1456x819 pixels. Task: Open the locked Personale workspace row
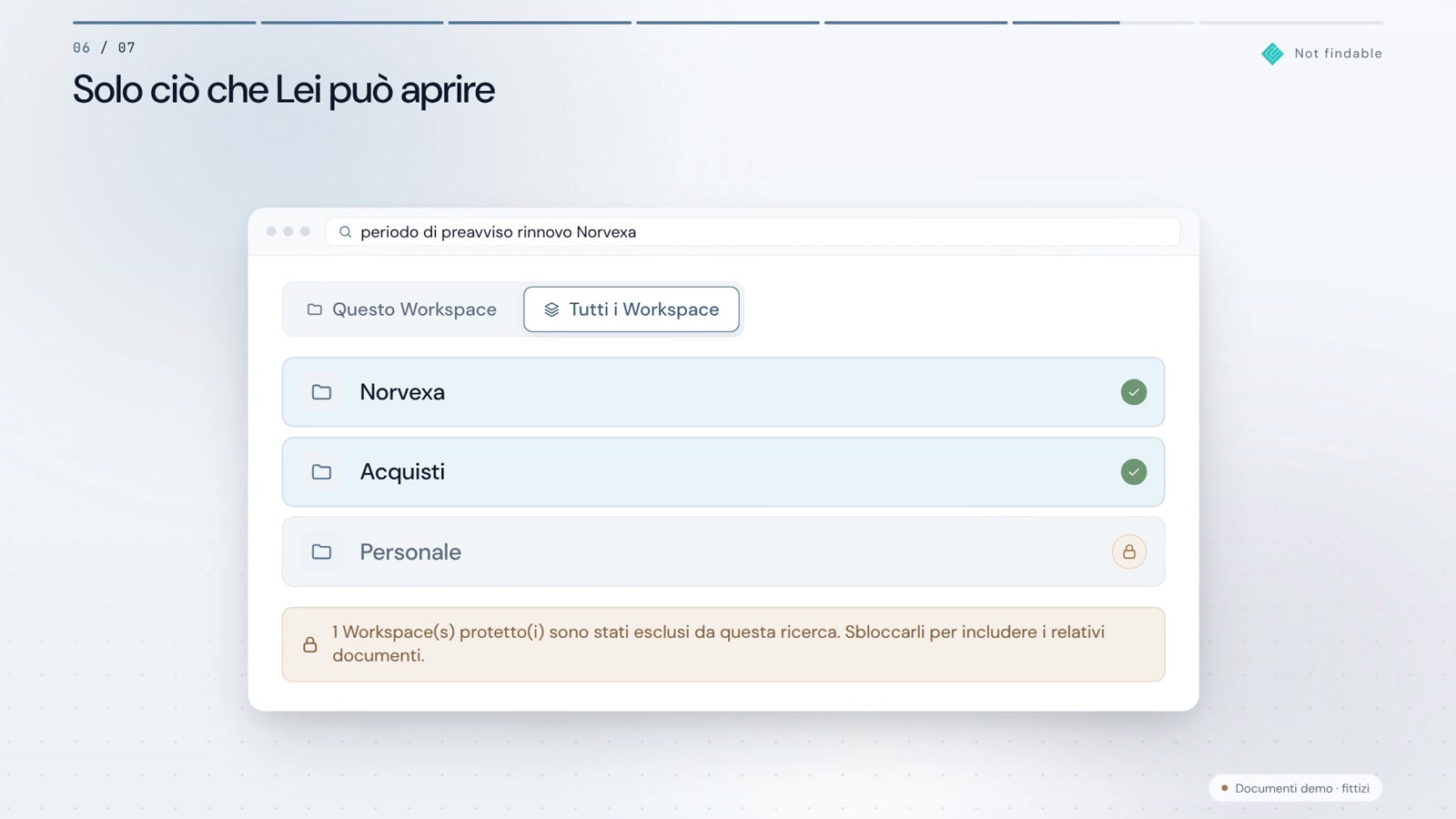click(723, 551)
